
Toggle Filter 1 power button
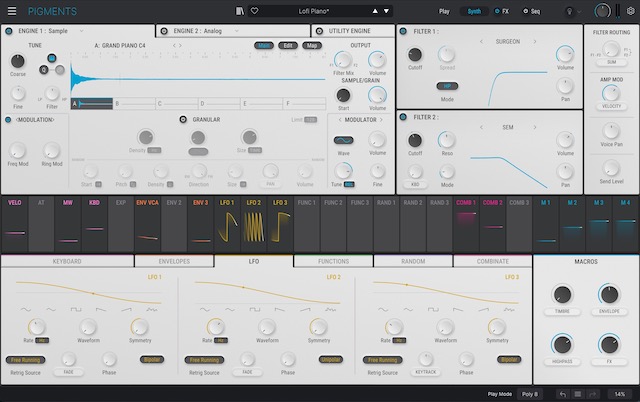tap(403, 32)
